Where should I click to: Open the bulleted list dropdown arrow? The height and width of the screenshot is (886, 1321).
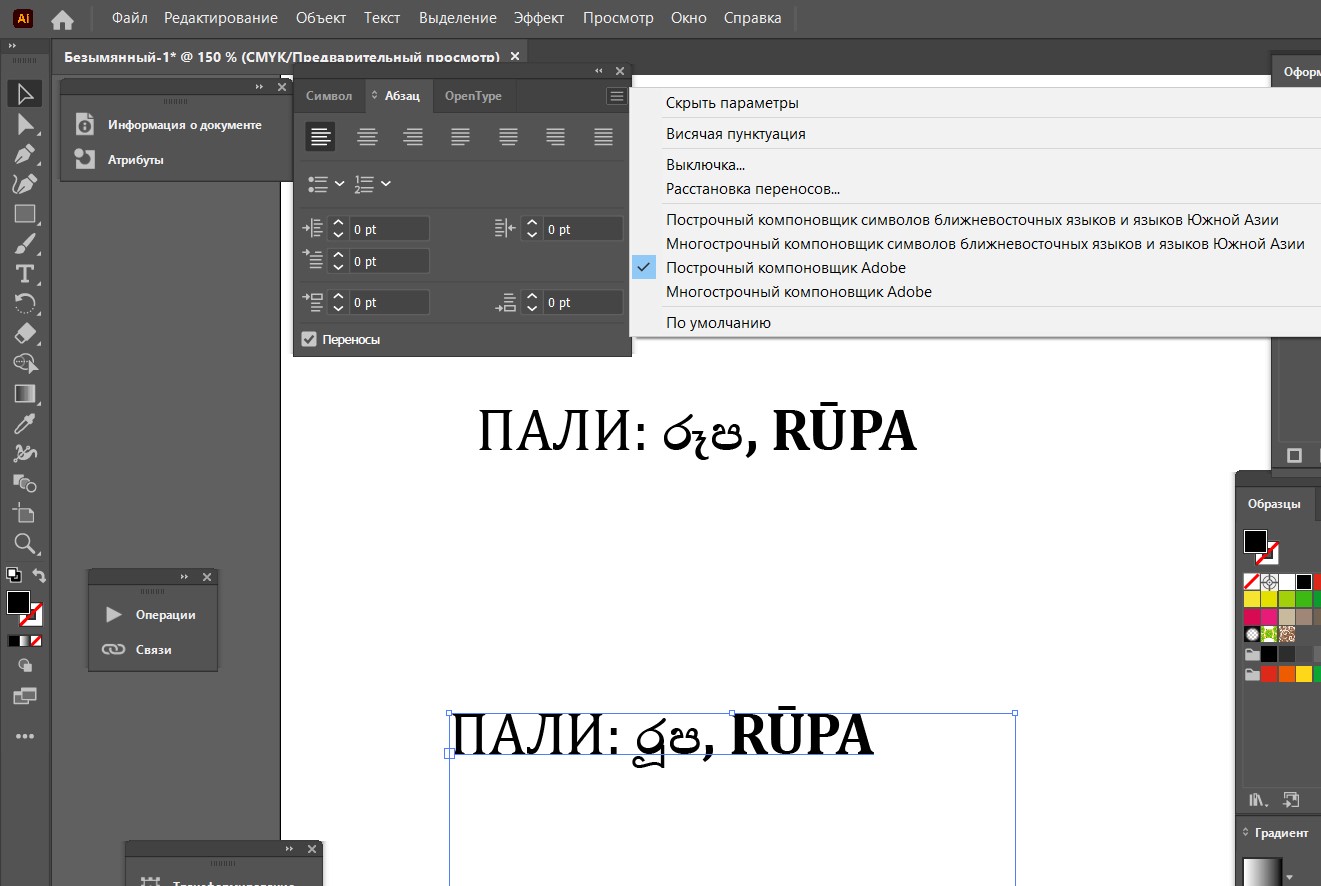click(x=339, y=184)
